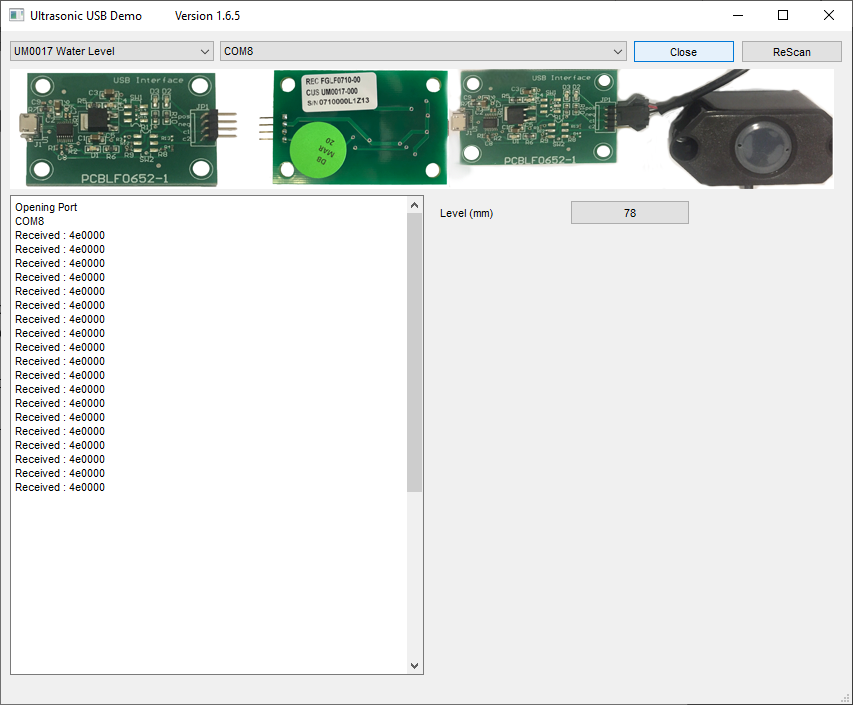Select the "Opening Port" line in the log
The width and height of the screenshot is (853, 705).
(46, 208)
